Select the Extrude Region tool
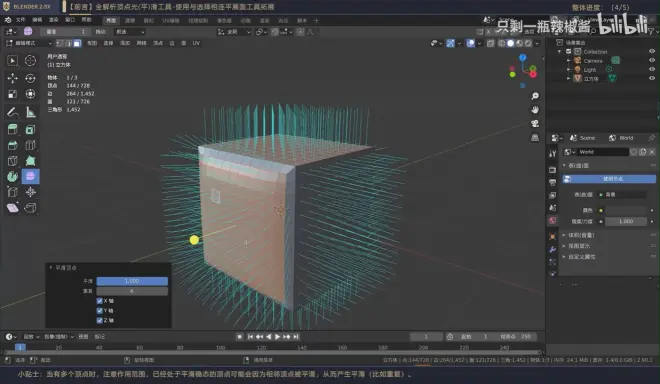Screen dimensions: 660x384 click(12, 129)
